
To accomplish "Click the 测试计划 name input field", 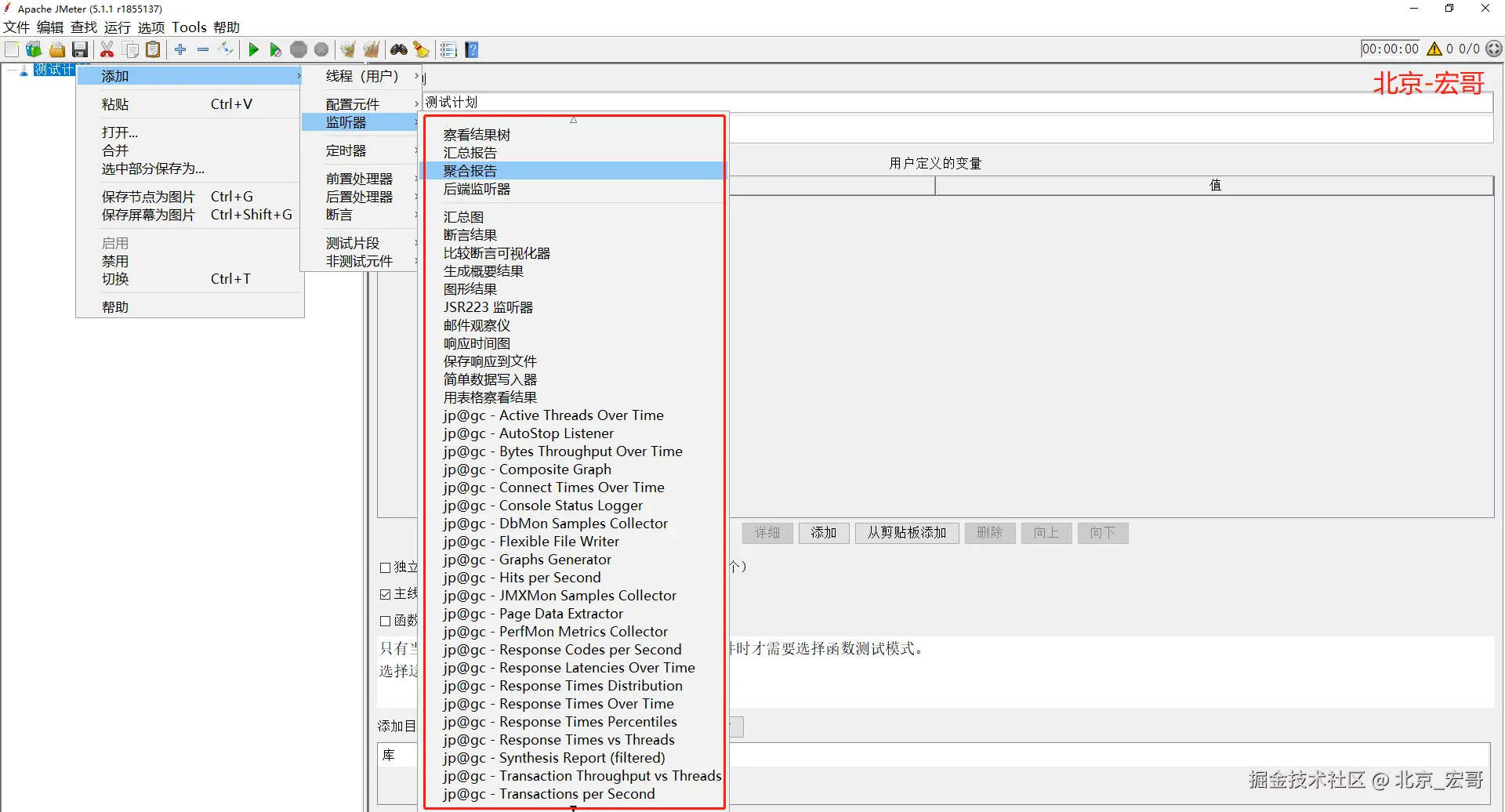I will click(958, 102).
